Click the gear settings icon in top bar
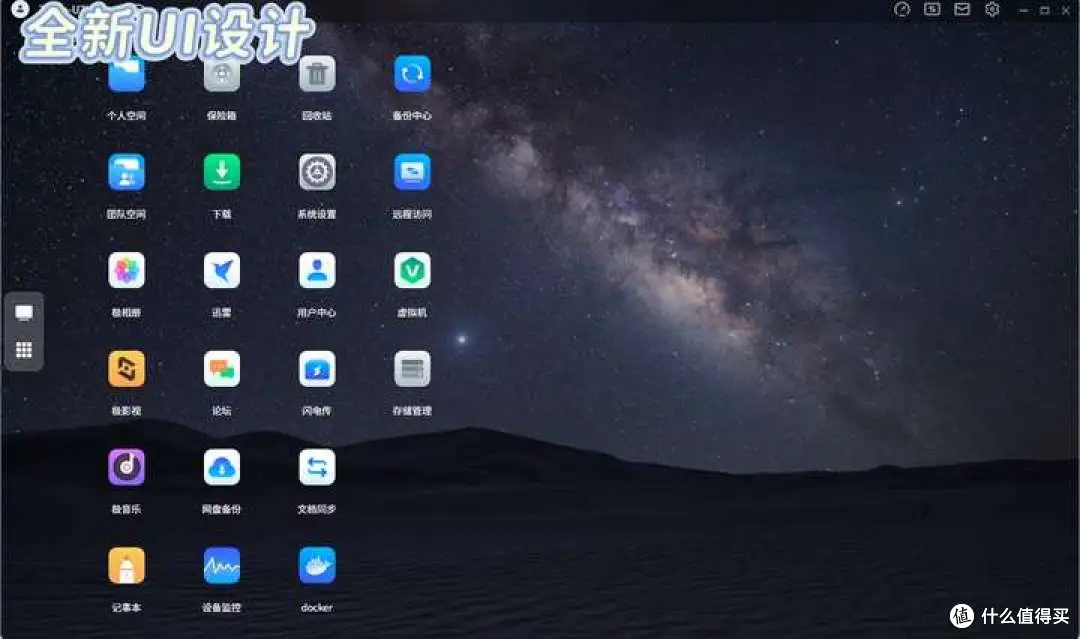This screenshot has width=1080, height=639. click(x=992, y=10)
